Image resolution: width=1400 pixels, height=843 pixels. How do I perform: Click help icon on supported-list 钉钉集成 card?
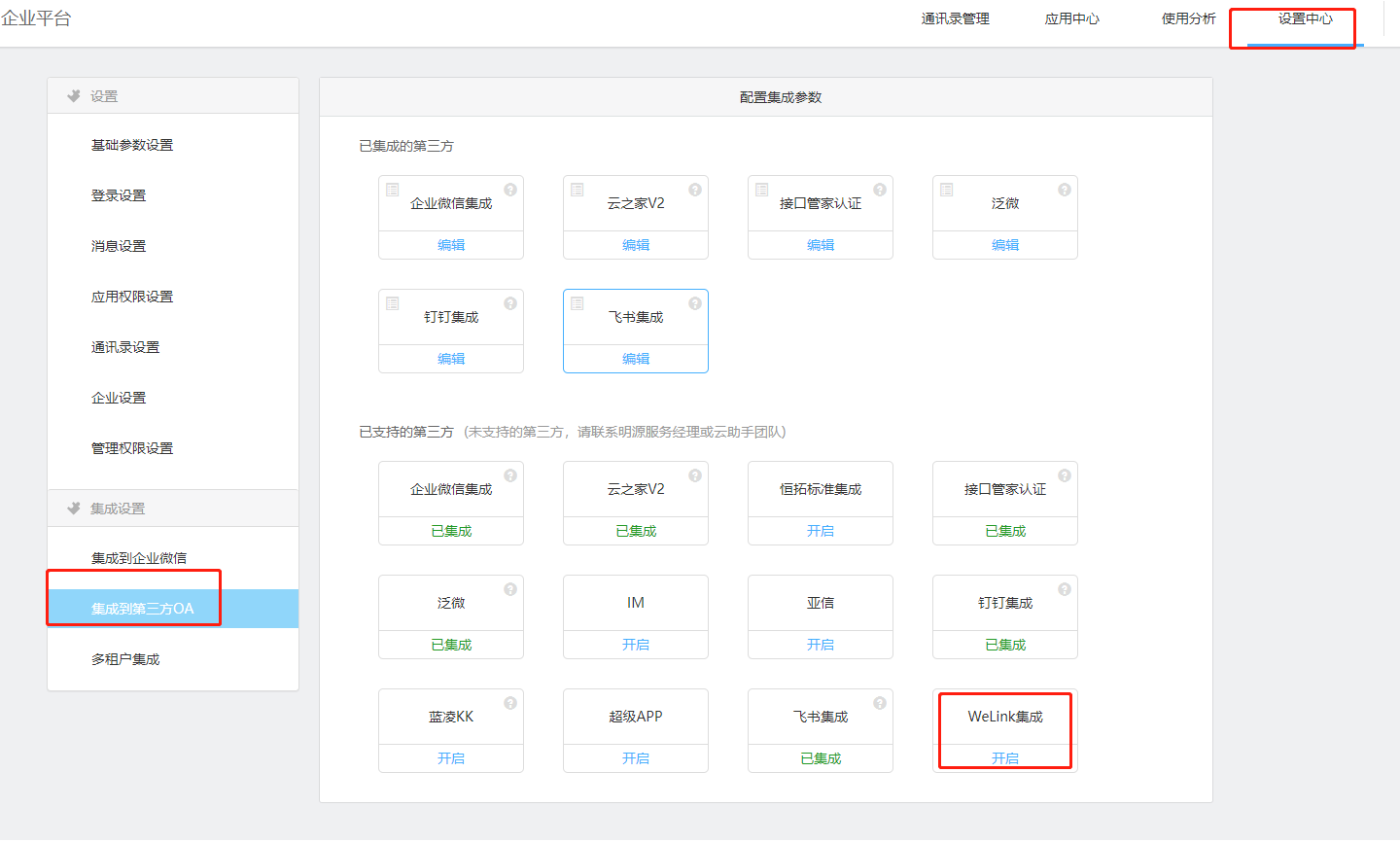[1065, 589]
